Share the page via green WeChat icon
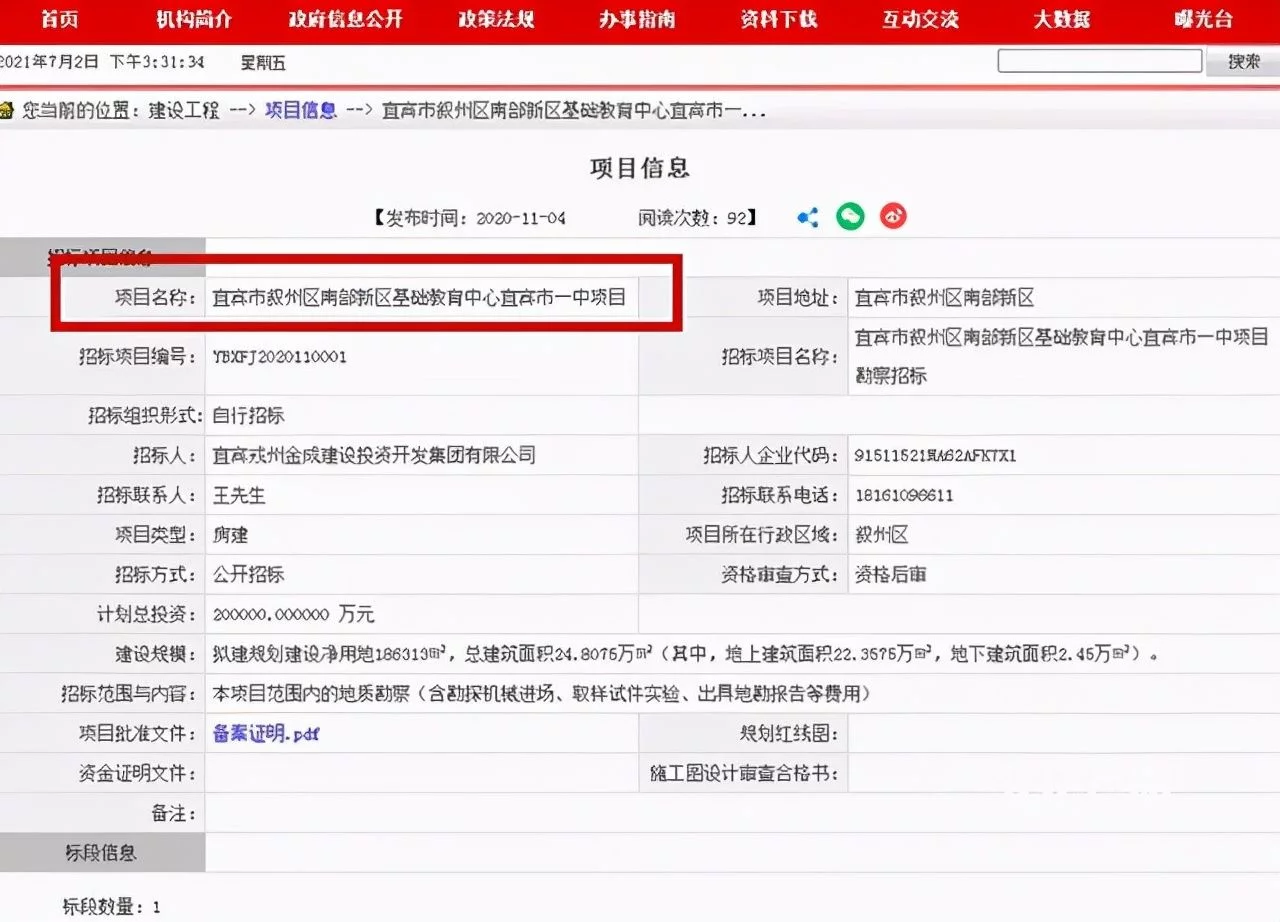This screenshot has height=922, width=1280. pos(850,216)
